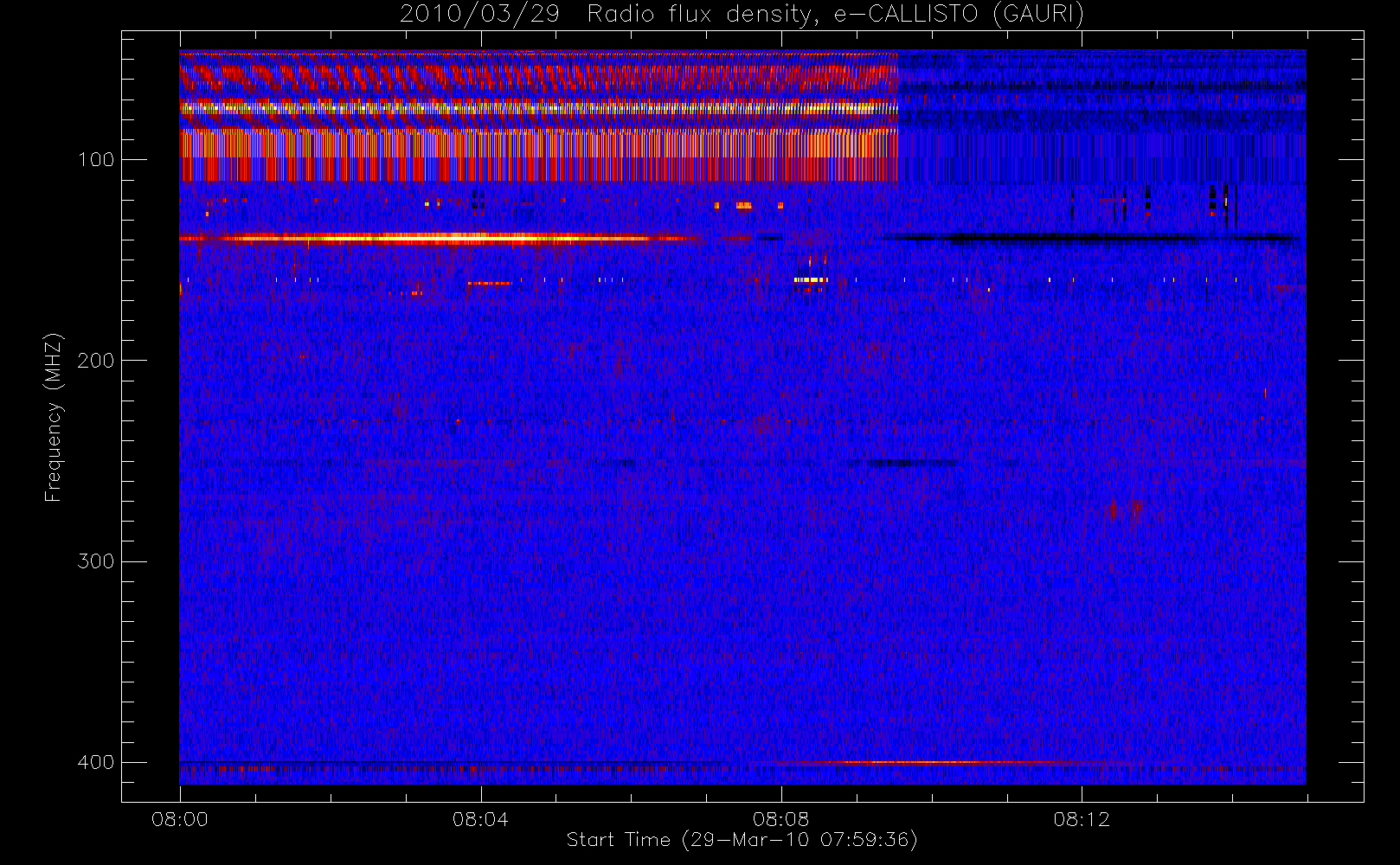Click the bright emission band near 140 MHz
The width and height of the screenshot is (1400, 865).
[441, 238]
